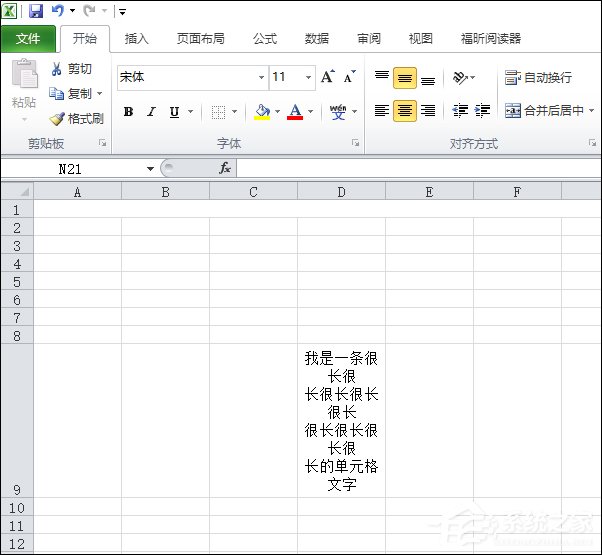Expand the Name Box dropdown arrow
Image resolution: width=602 pixels, height=555 pixels.
pyautogui.click(x=150, y=169)
